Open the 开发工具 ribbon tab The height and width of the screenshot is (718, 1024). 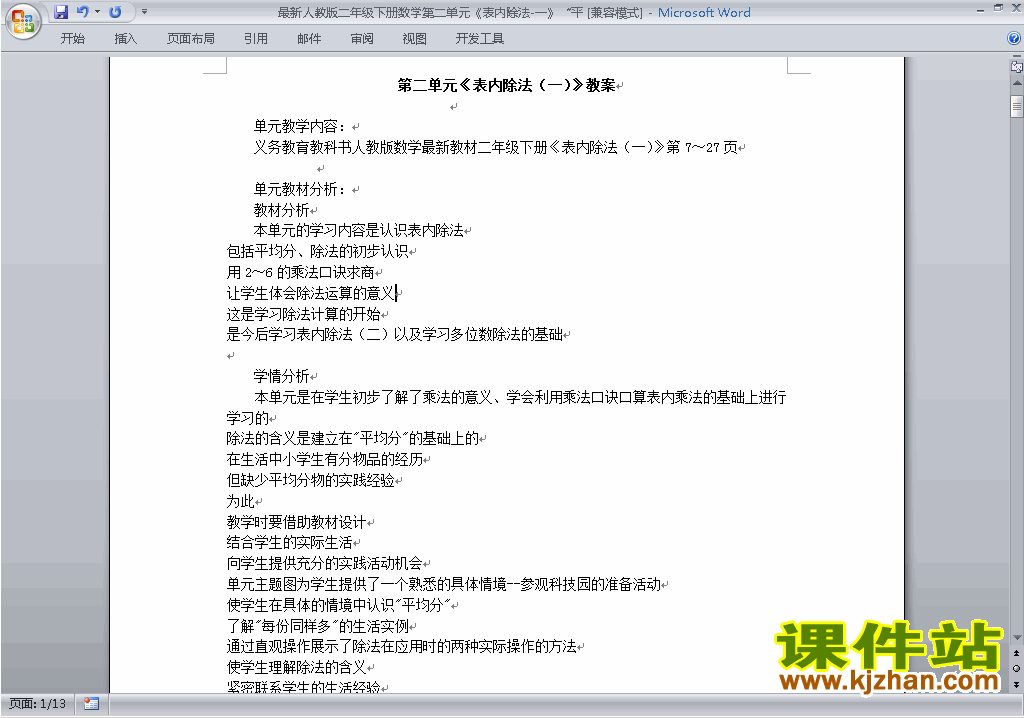(x=480, y=39)
